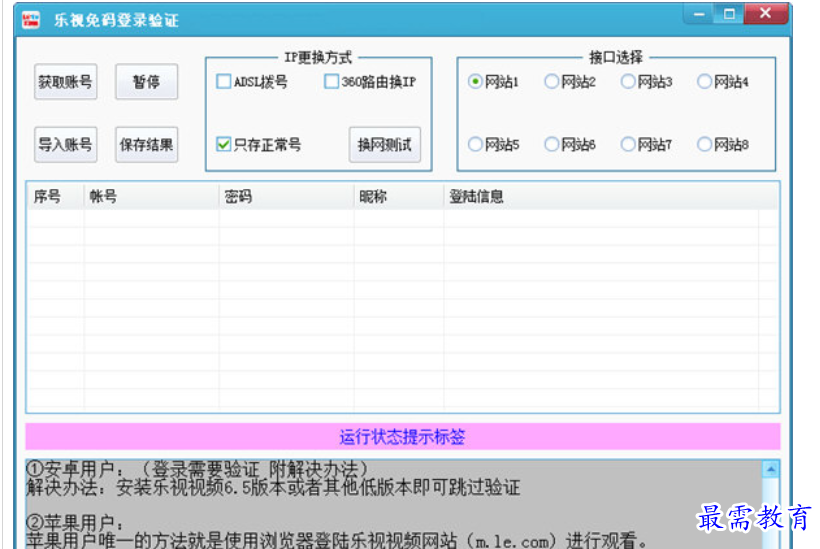Close the 乐视免码登录验证 window
The height and width of the screenshot is (549, 820).
(x=766, y=14)
